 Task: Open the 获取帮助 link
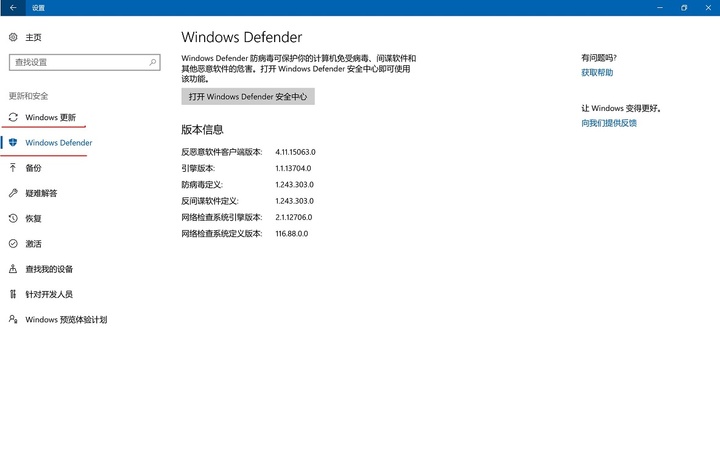click(597, 73)
